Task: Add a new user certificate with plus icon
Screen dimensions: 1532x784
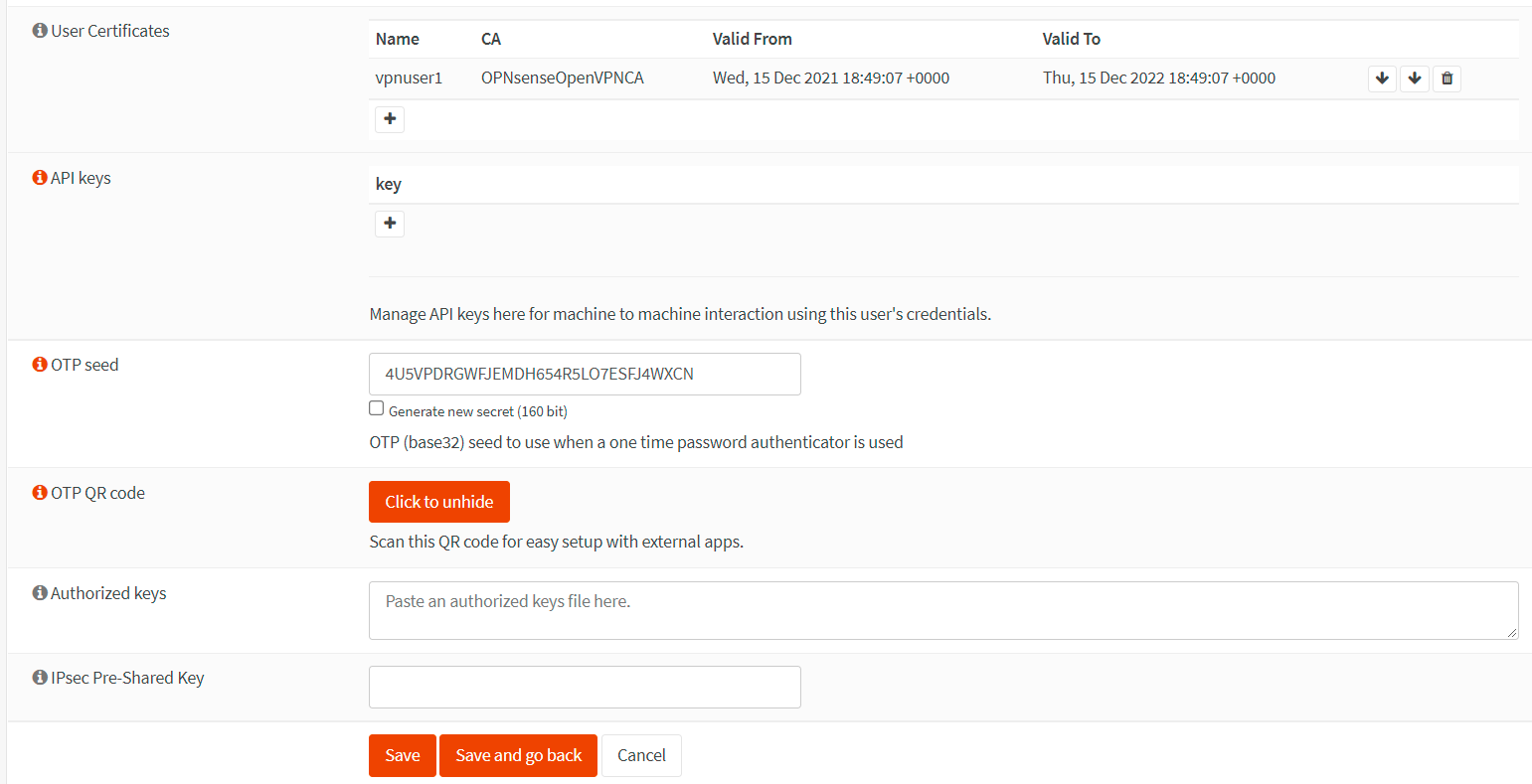Action: click(389, 118)
